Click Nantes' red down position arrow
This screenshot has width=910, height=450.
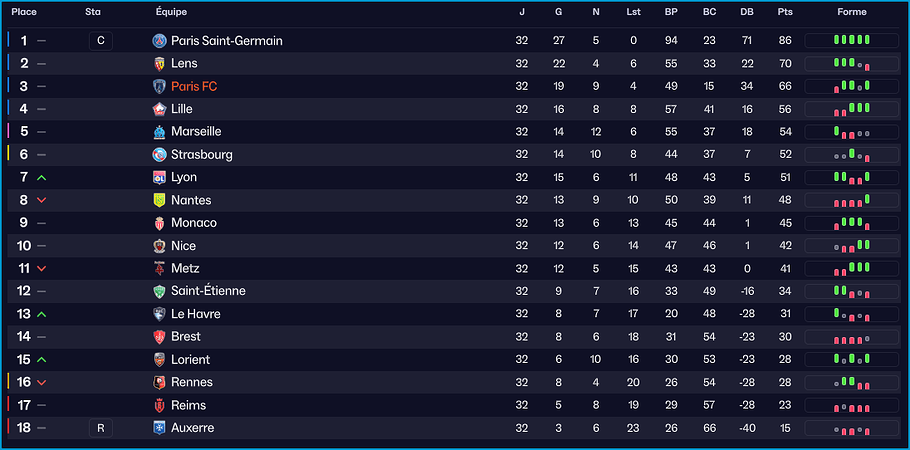pos(42,200)
